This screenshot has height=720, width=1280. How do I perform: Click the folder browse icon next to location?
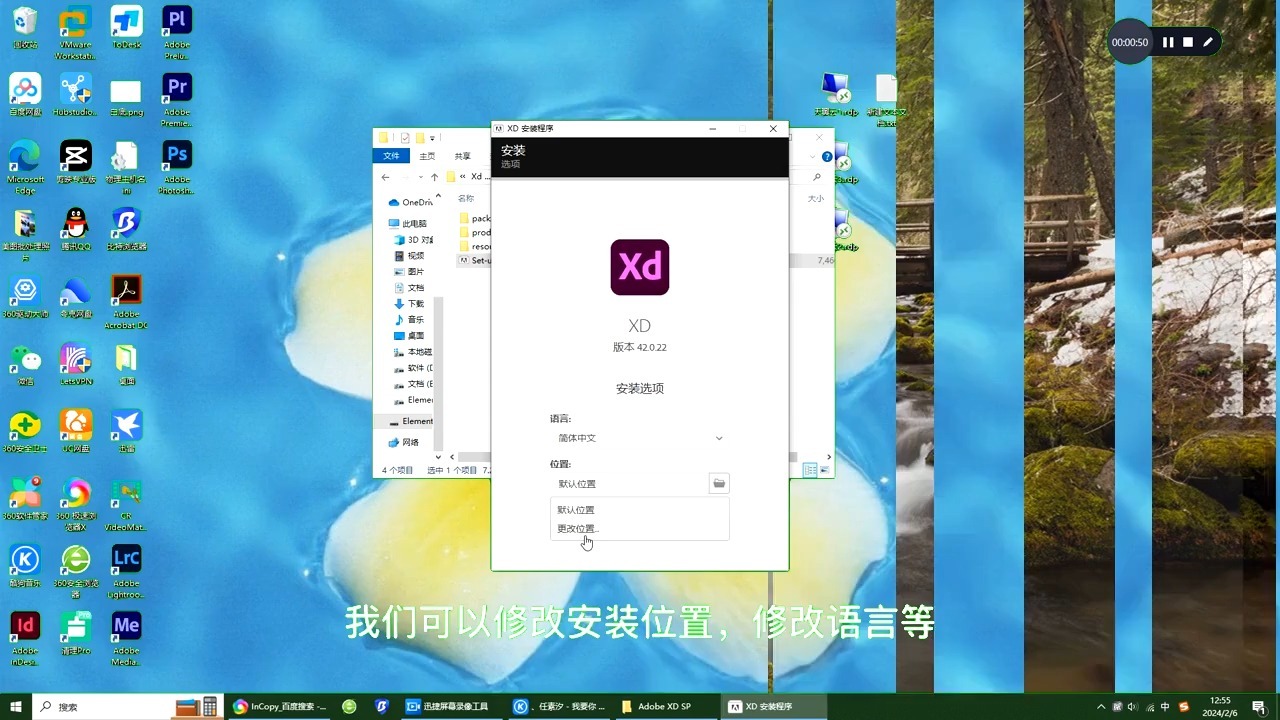(x=719, y=484)
